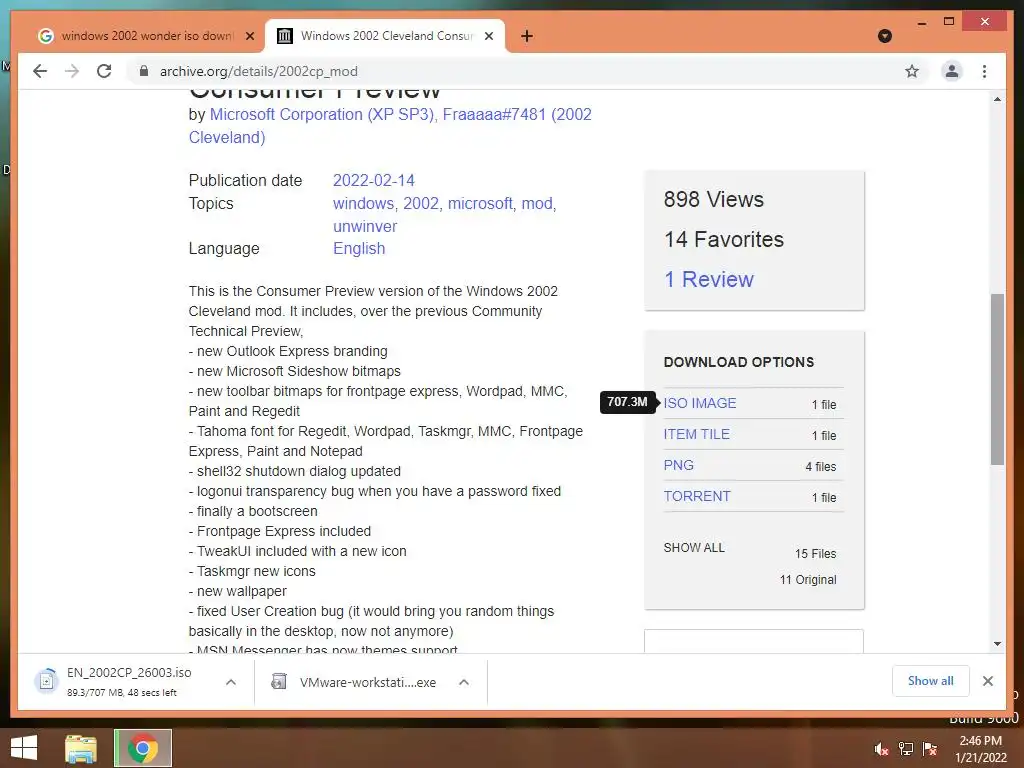Screen dimensions: 1024x768
Task: Download the TORRENT file
Action: (697, 496)
